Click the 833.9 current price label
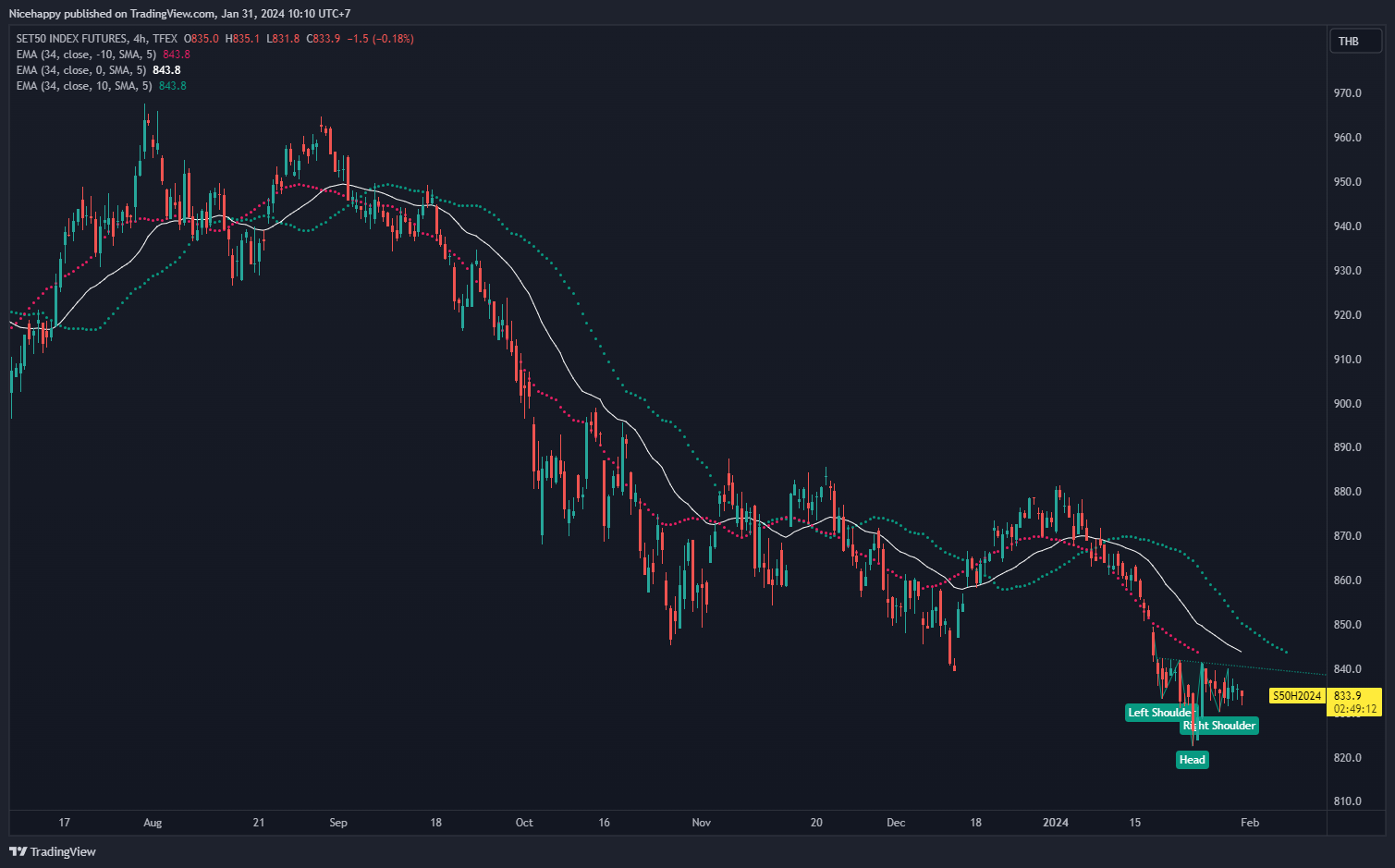Image resolution: width=1395 pixels, height=868 pixels. coord(1347,696)
